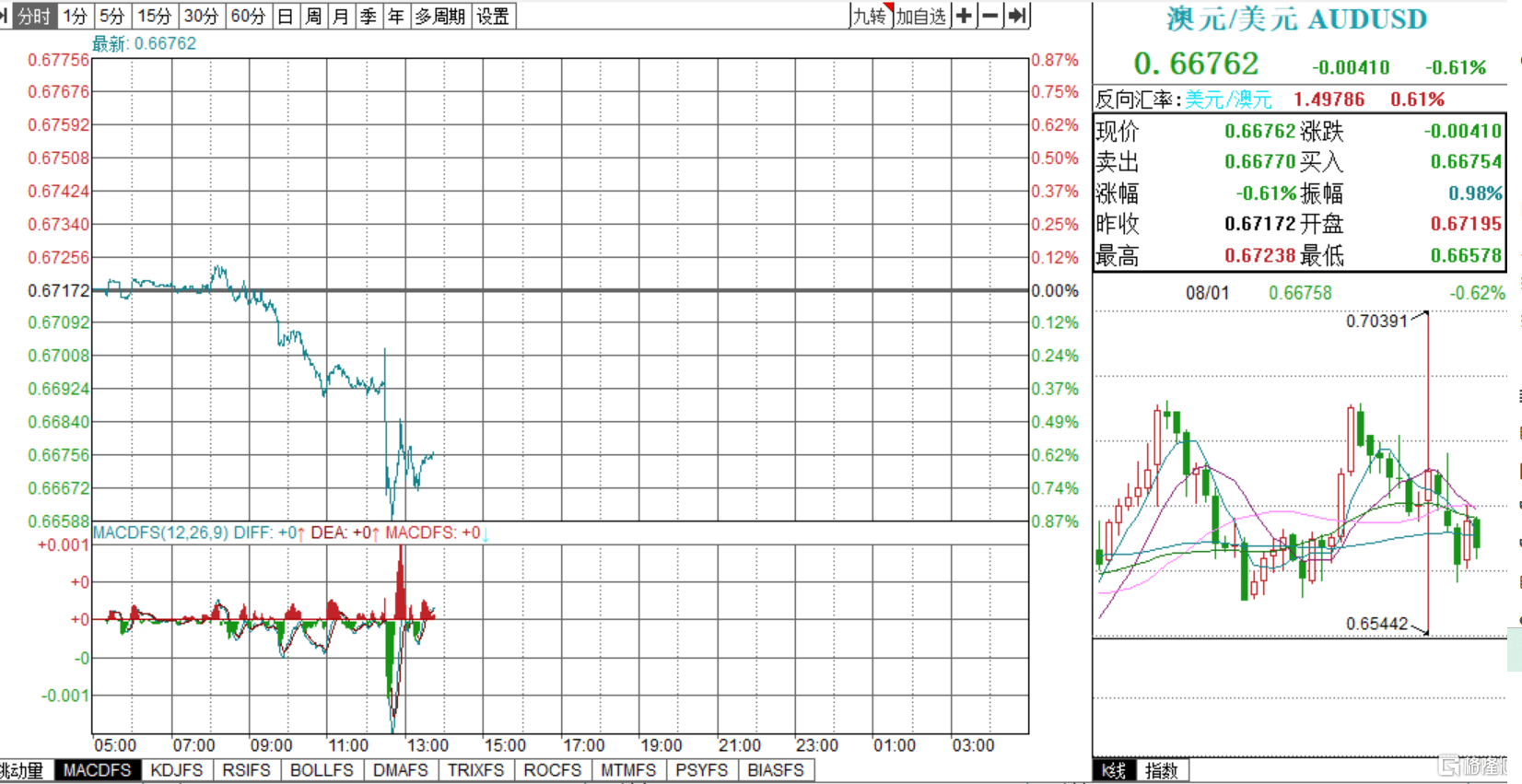Click the 最高 value 0.67238
The height and width of the screenshot is (784, 1522).
(1260, 255)
